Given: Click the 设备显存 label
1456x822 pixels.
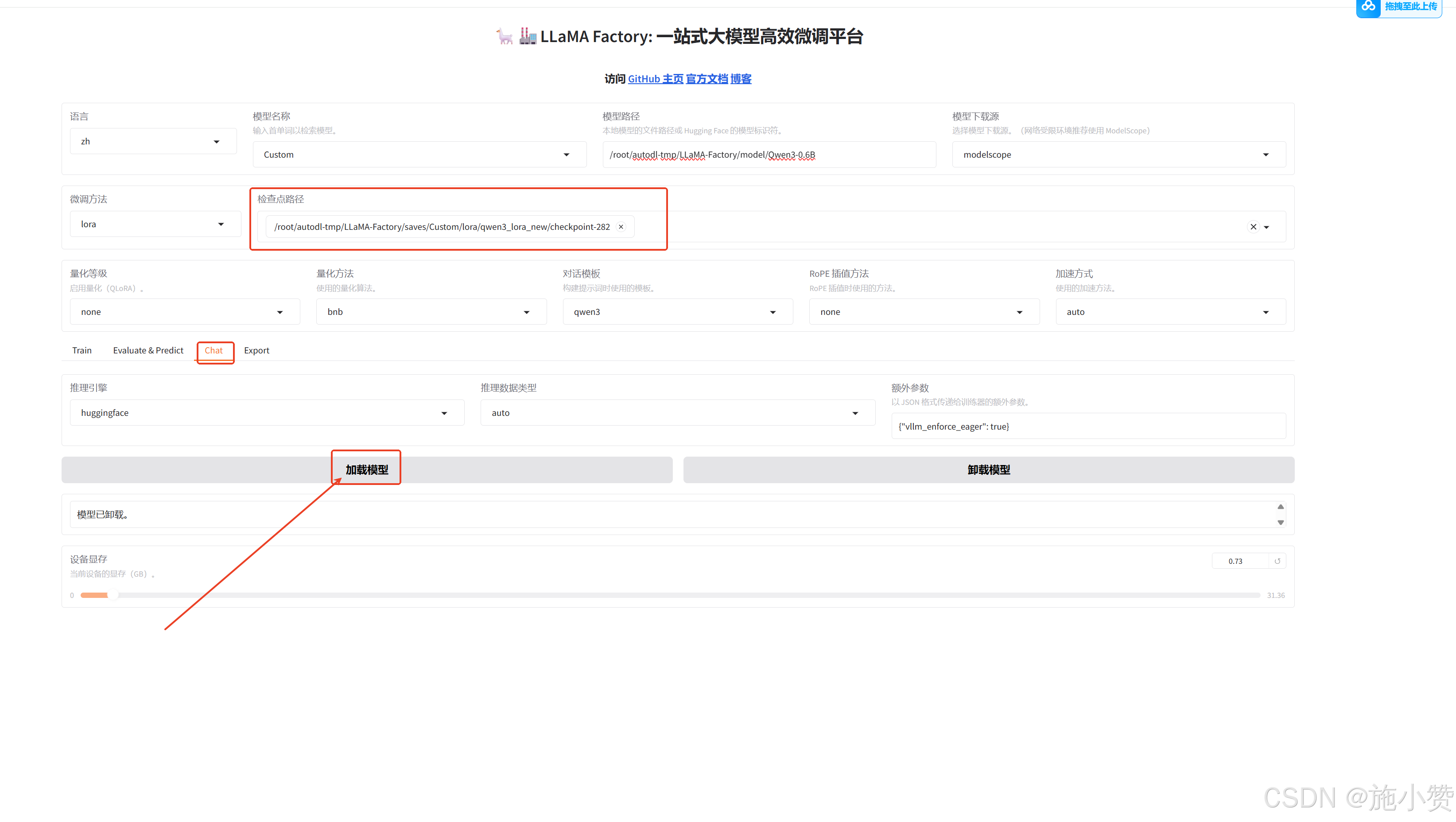Looking at the screenshot, I should coord(89,559).
